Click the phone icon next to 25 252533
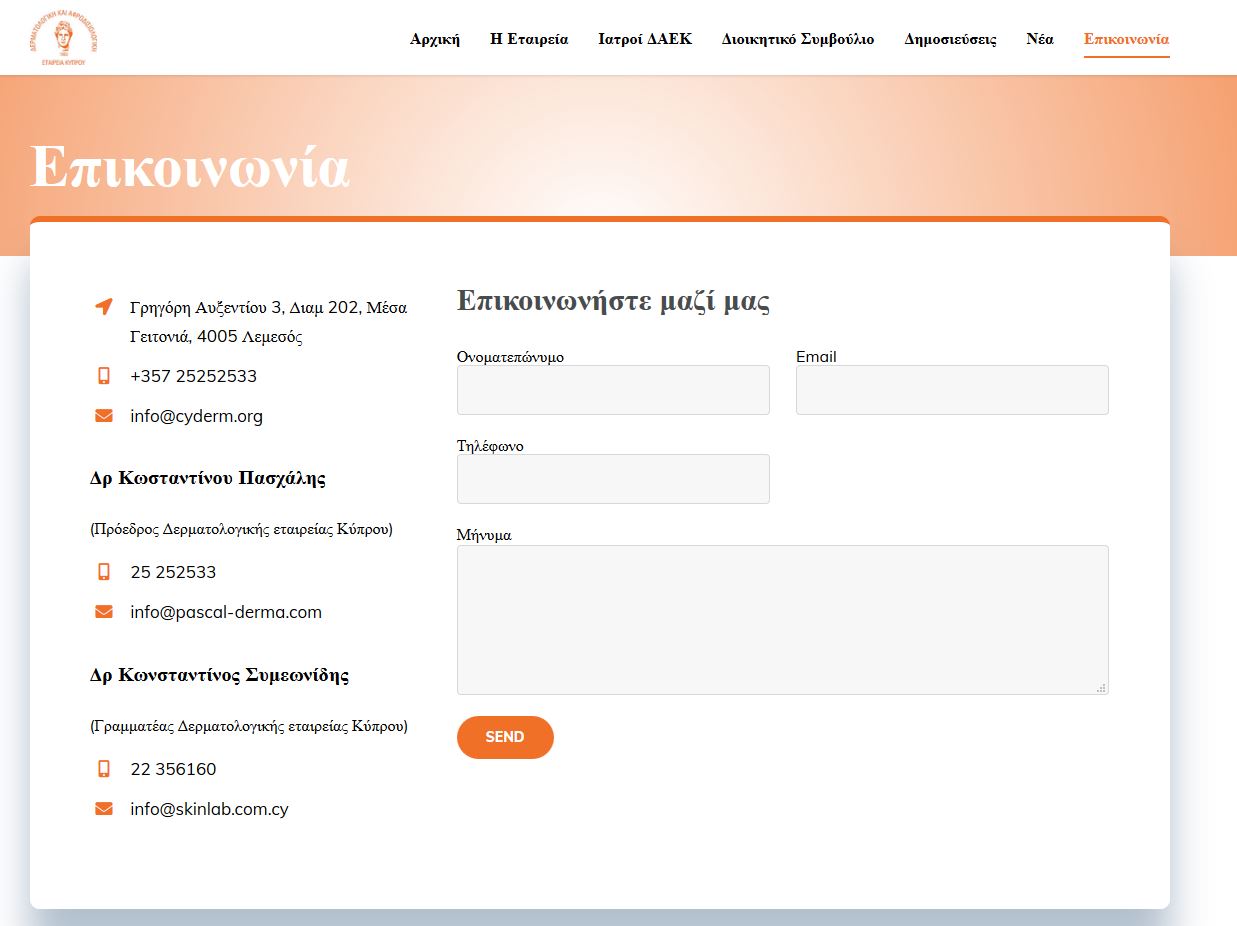The image size is (1237, 926). tap(103, 572)
